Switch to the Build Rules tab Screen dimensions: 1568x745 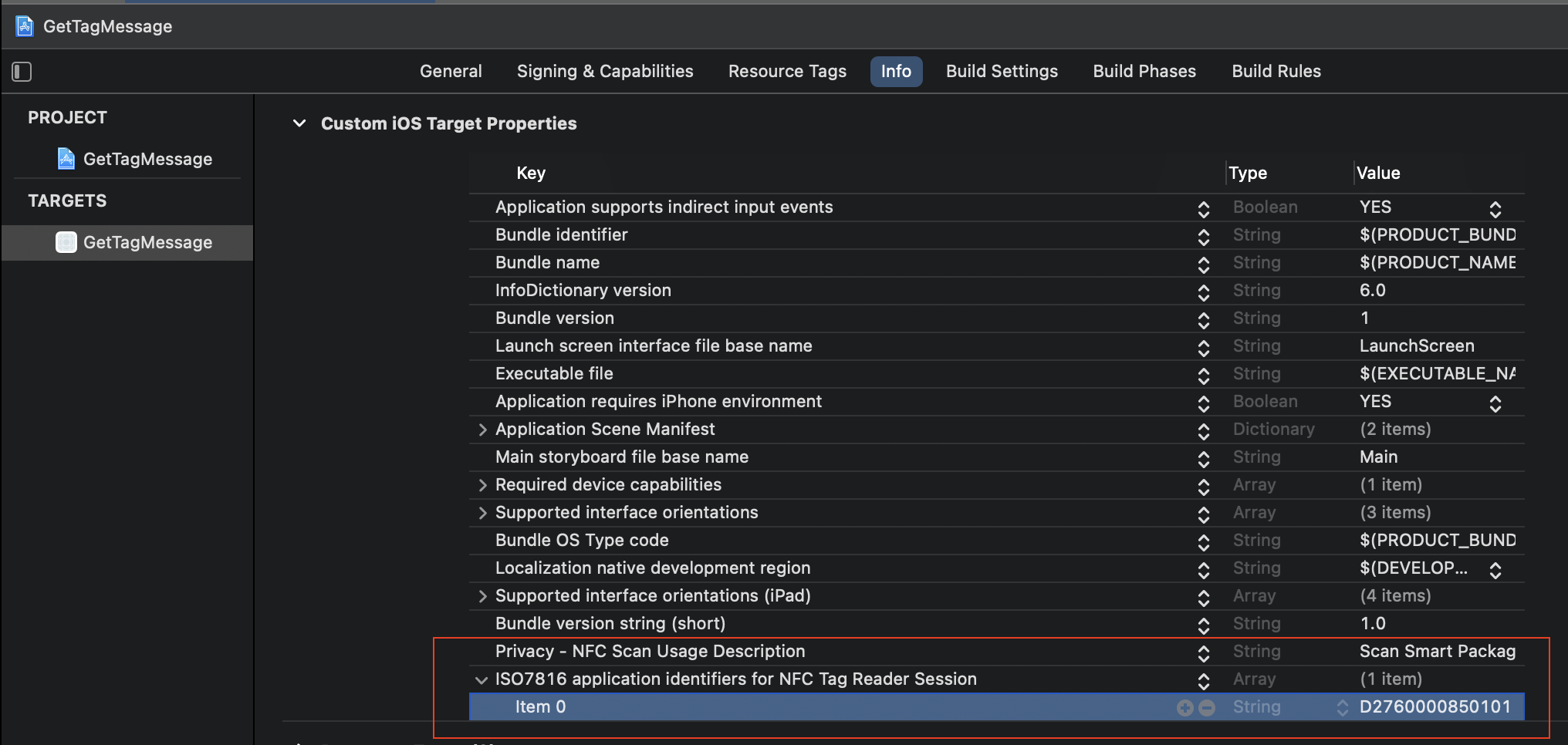click(1276, 71)
